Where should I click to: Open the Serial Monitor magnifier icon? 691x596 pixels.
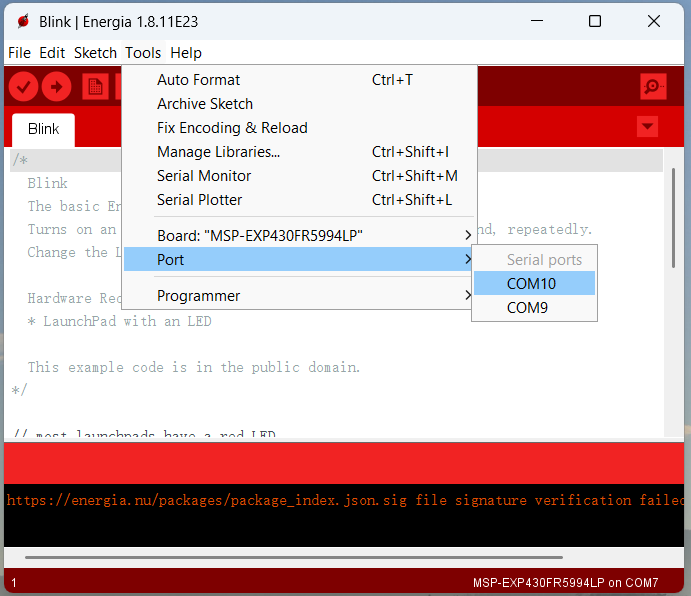point(653,87)
